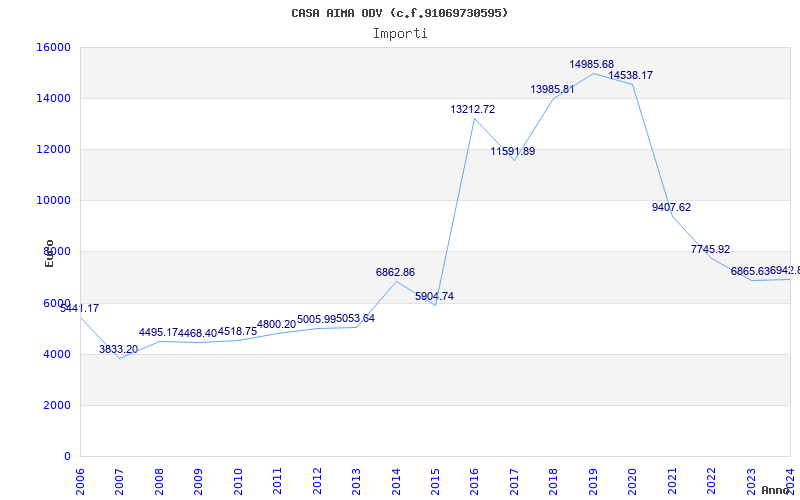The image size is (800, 500).
Task: Click the data value 7745.92
Action: click(x=711, y=249)
